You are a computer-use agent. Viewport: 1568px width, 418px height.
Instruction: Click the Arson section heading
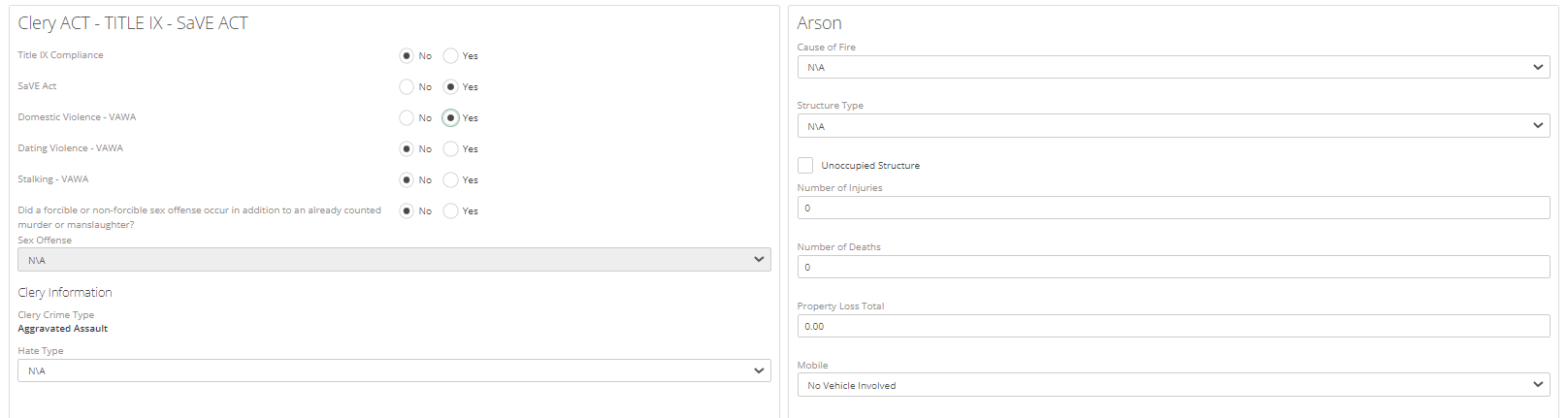(x=819, y=23)
